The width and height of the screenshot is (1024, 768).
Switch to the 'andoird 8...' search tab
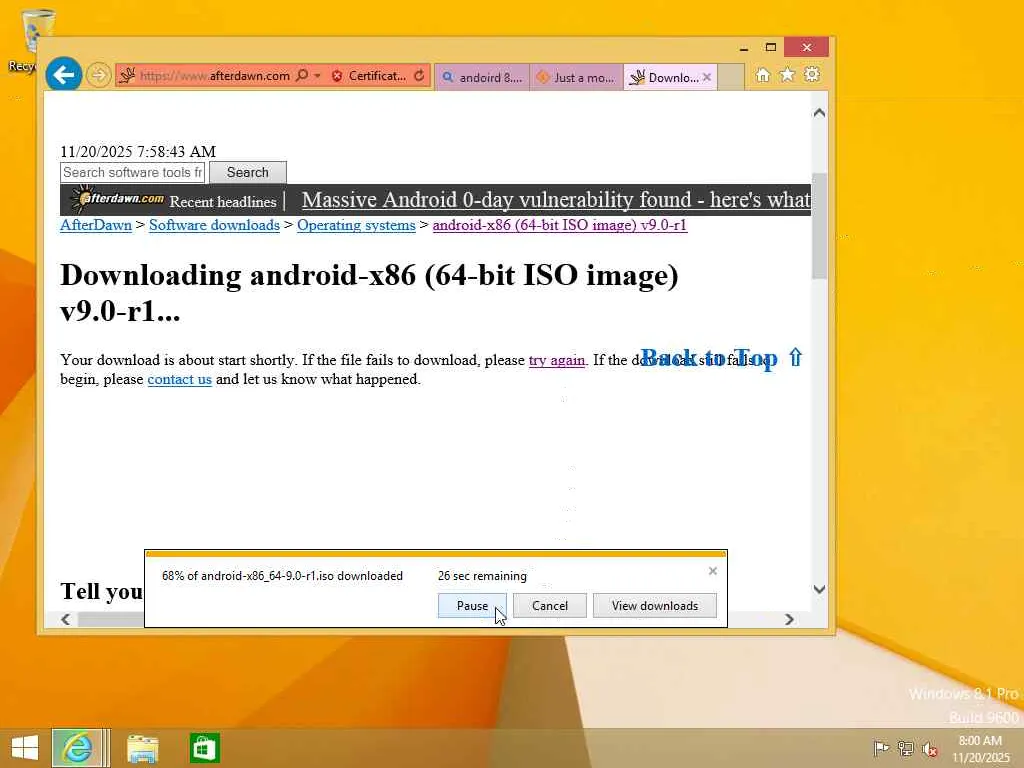coord(483,78)
